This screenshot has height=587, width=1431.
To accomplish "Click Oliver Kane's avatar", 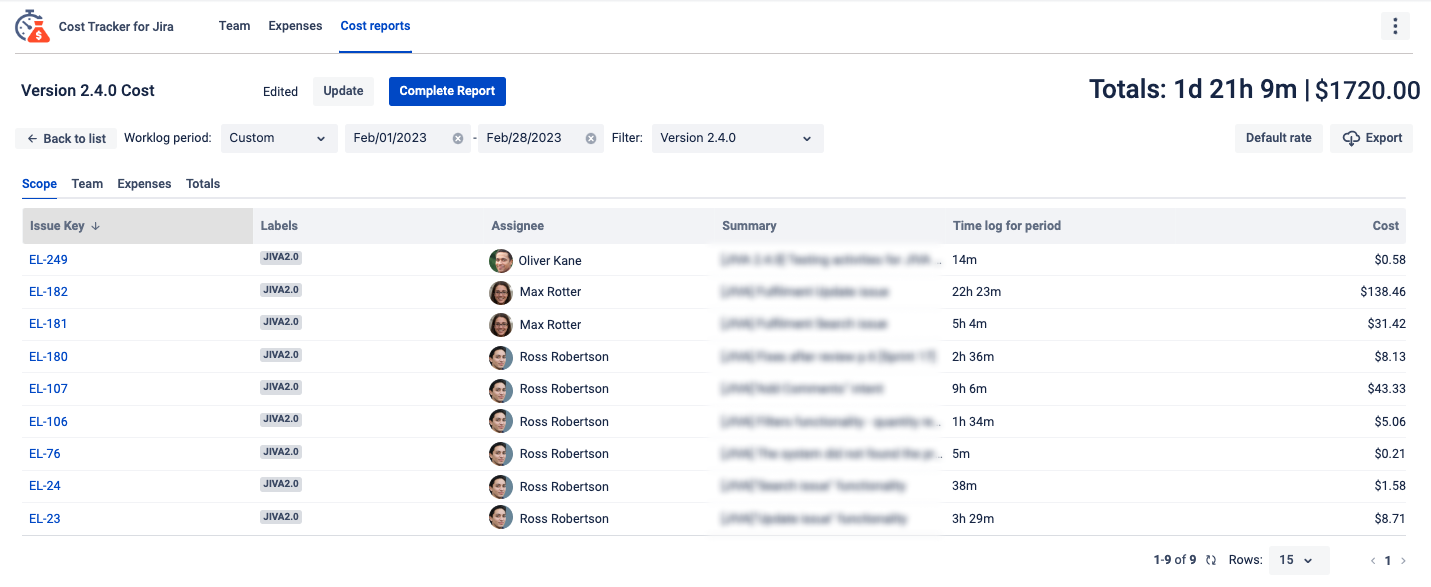I will tap(500, 261).
